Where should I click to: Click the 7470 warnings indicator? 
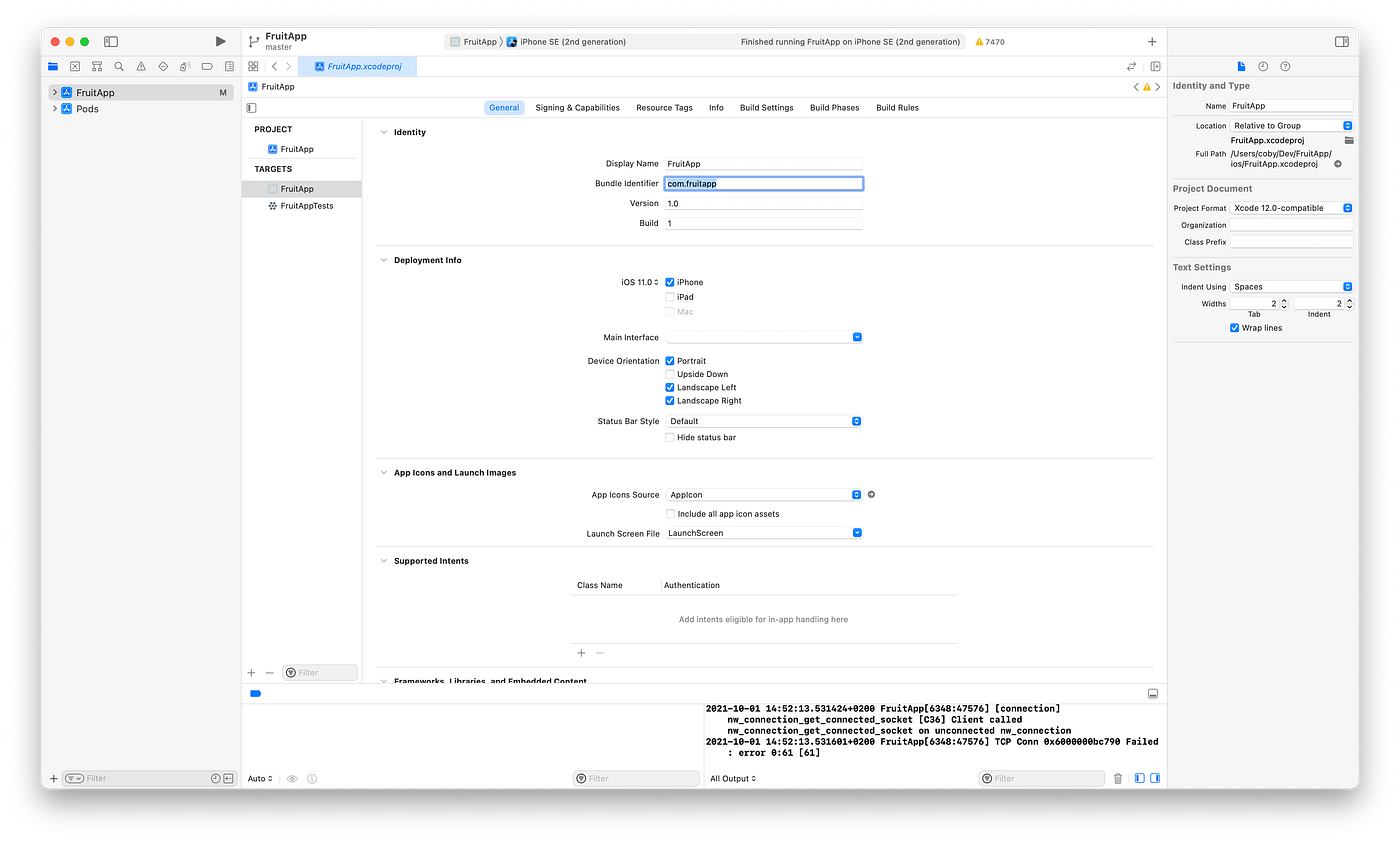coord(990,42)
